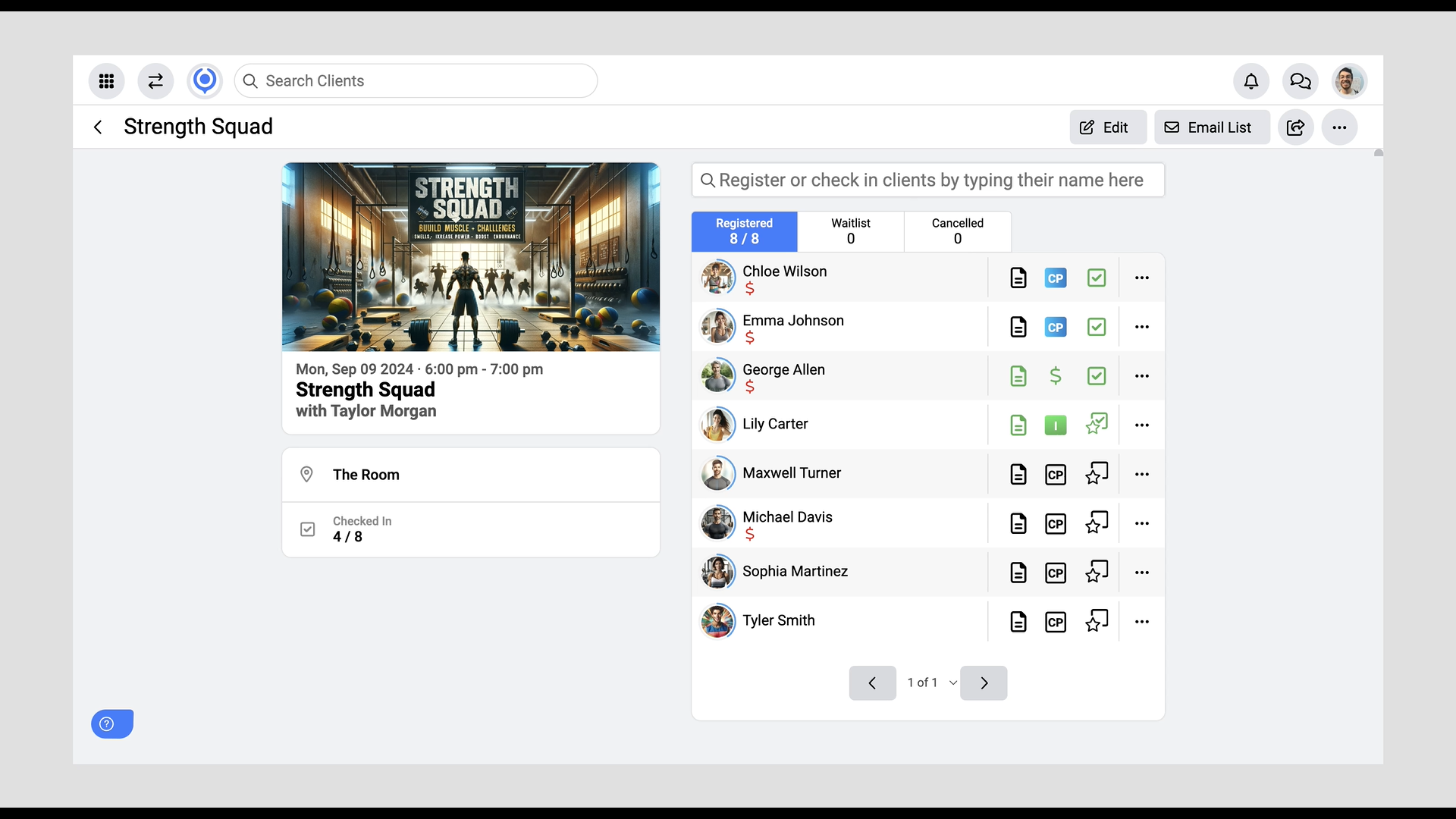Click the share export icon

coord(1296,127)
